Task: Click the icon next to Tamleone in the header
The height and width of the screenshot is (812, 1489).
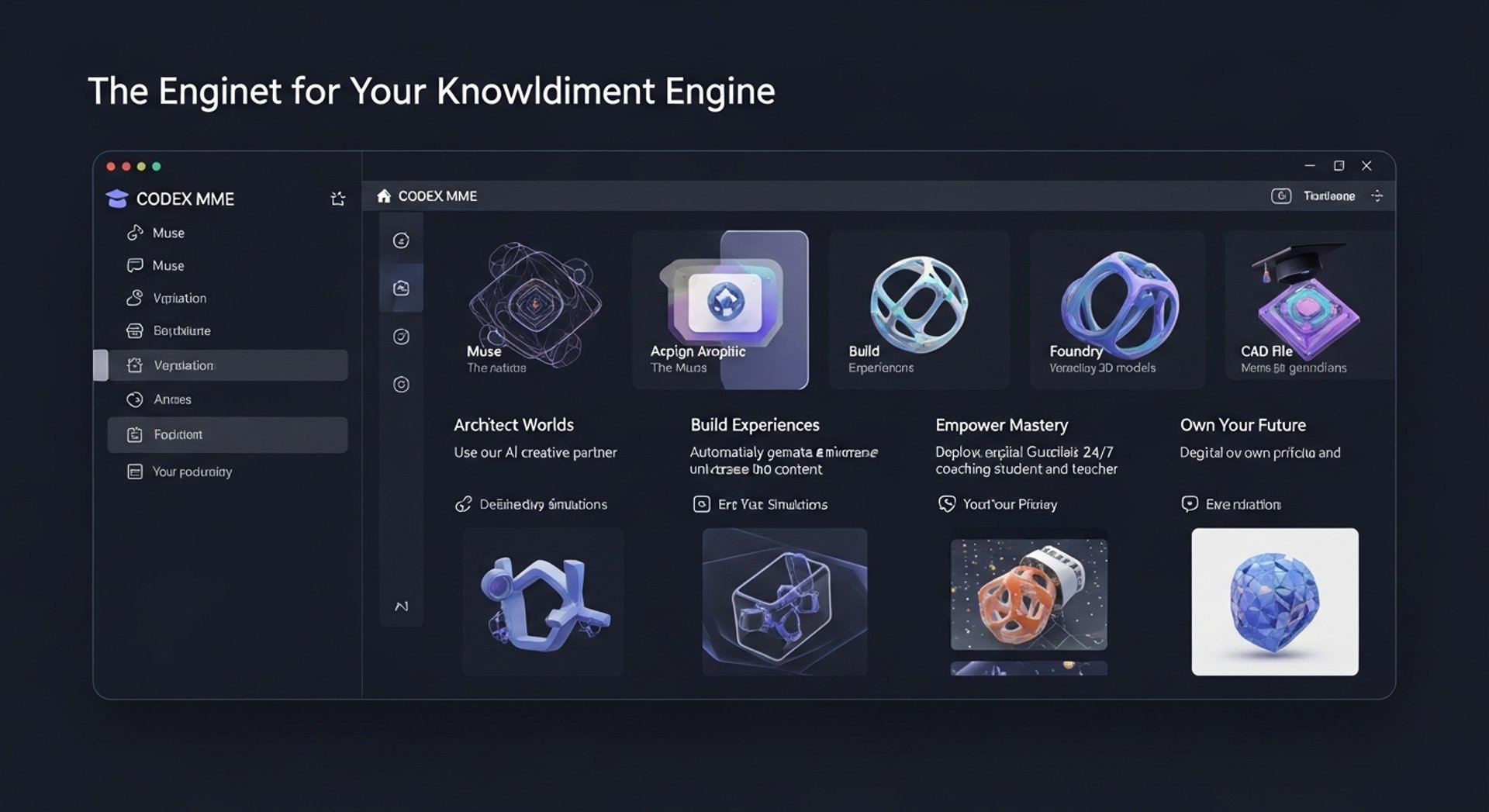Action: coord(1281,196)
